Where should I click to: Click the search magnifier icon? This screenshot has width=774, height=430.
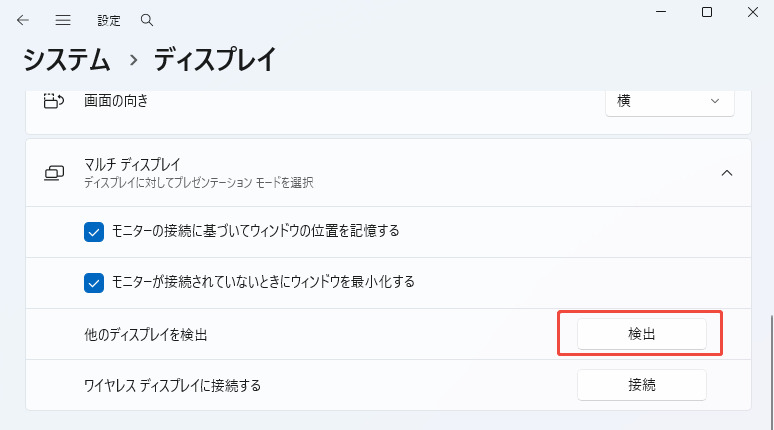tap(147, 20)
